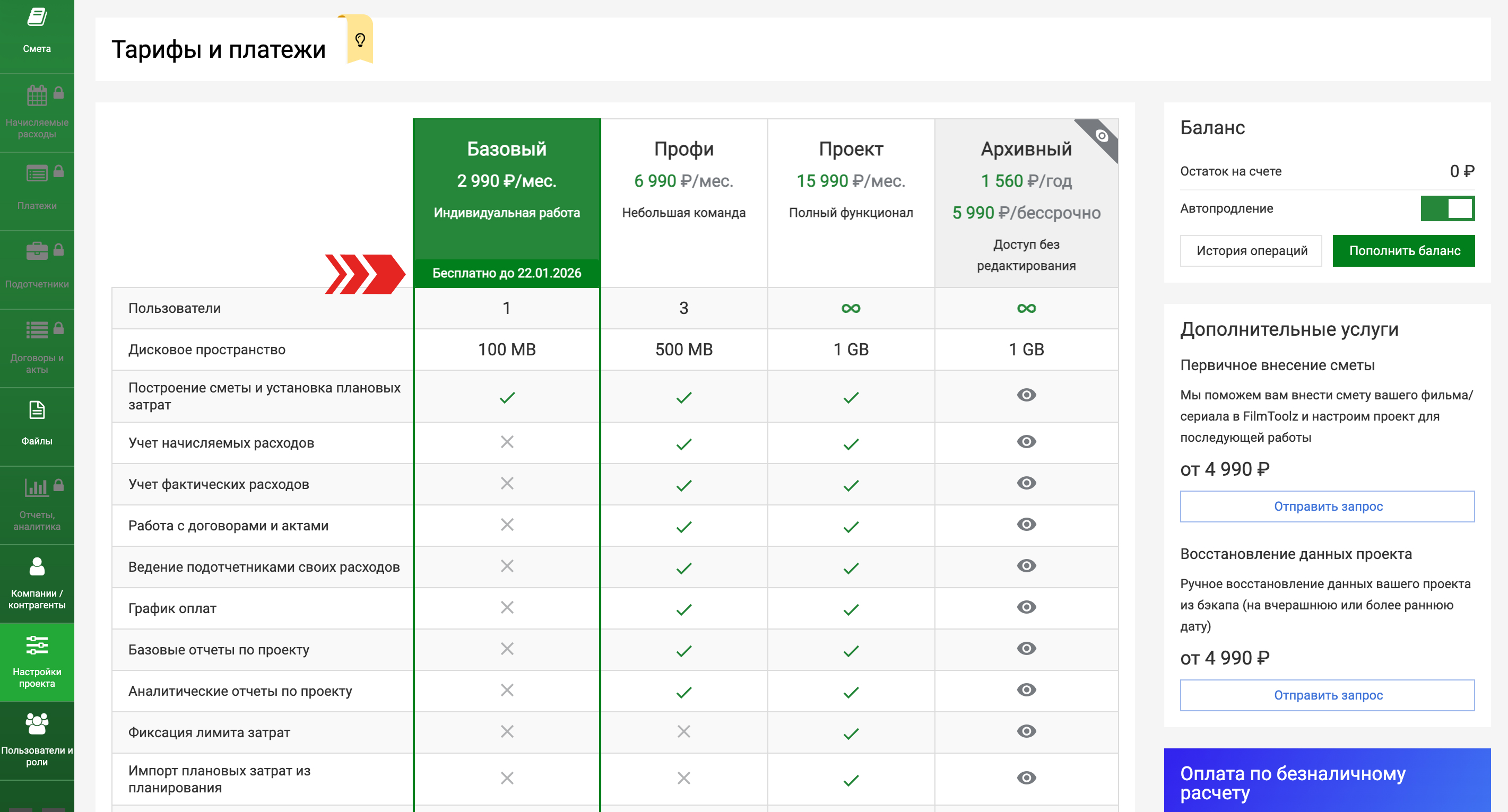Click locked Подотчетники briefcase icon

(37, 252)
